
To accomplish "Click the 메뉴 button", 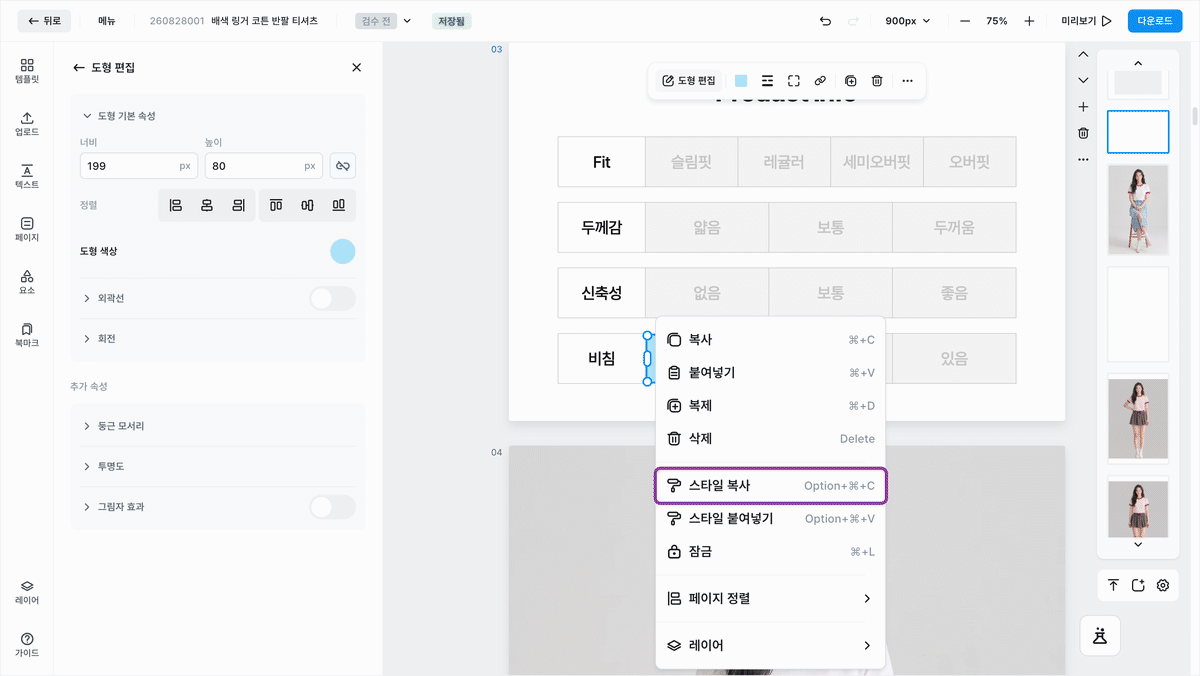I will point(107,21).
